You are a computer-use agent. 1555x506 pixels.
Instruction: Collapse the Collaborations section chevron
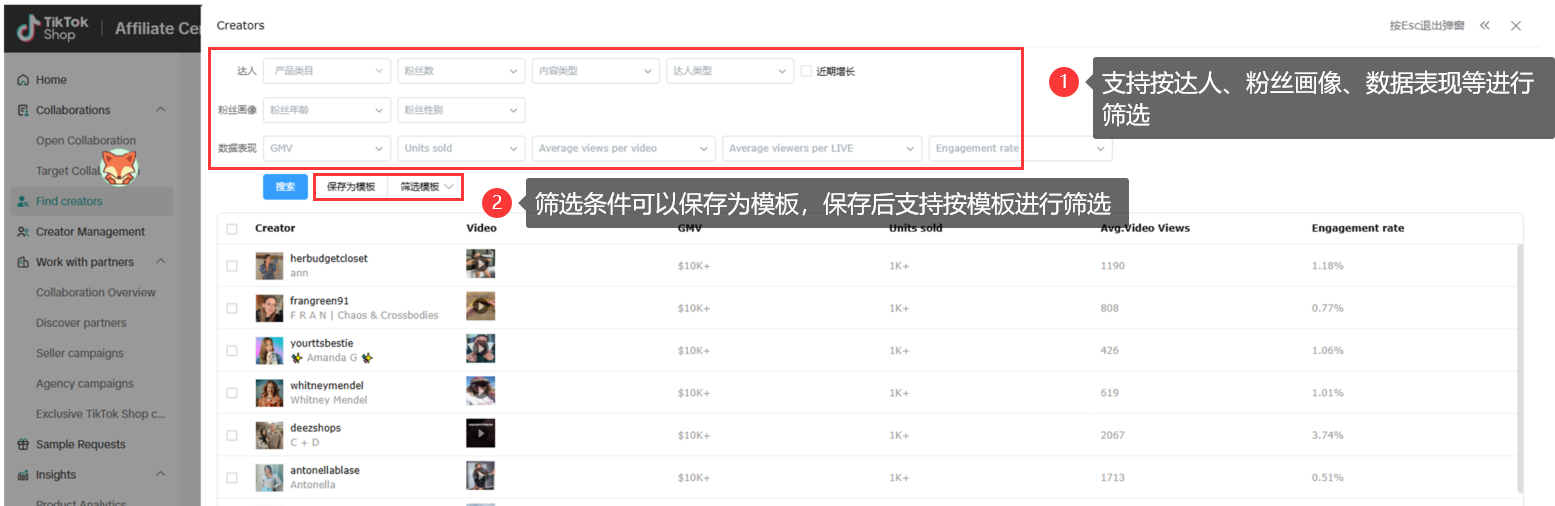tap(161, 110)
